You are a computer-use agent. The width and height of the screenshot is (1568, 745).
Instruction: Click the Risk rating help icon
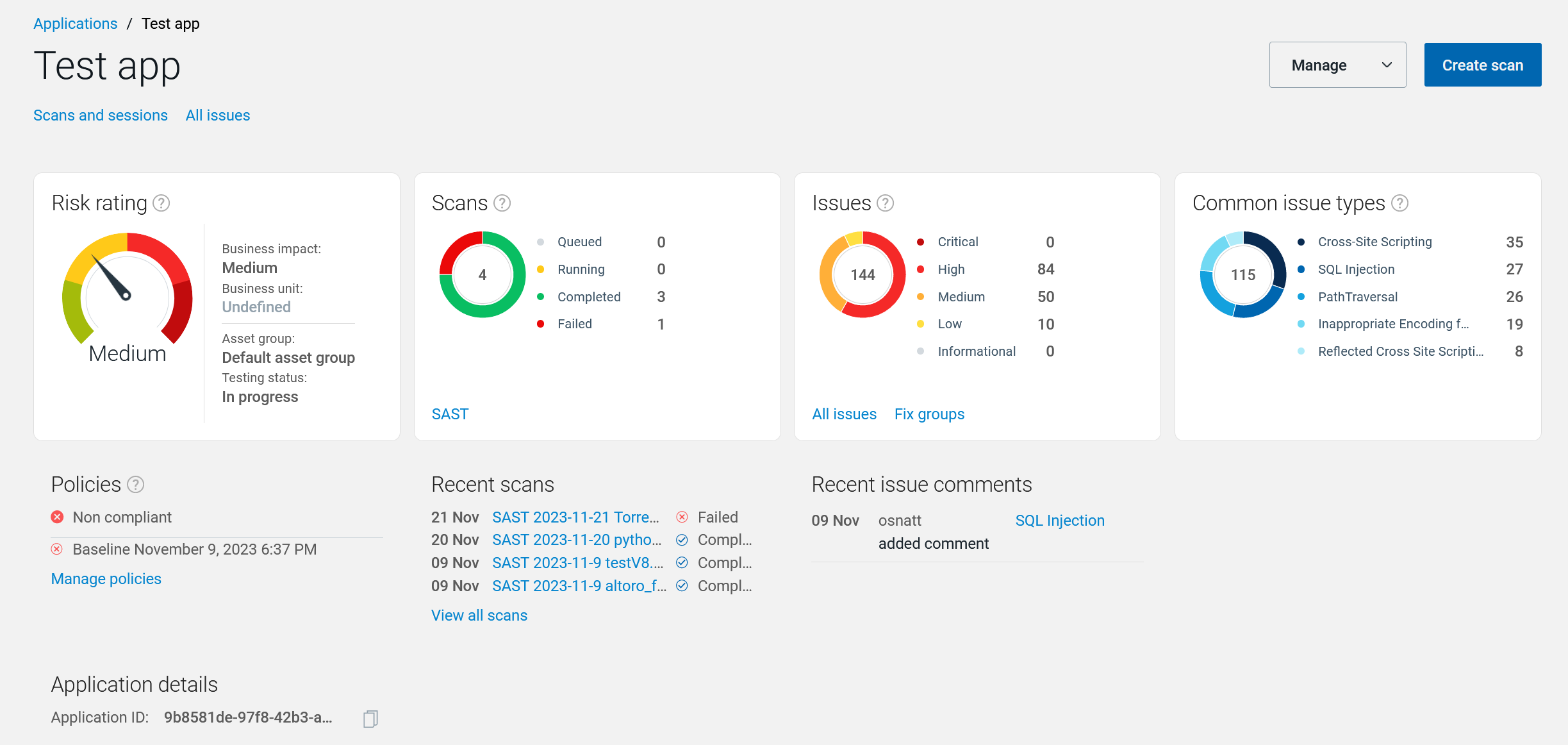click(161, 203)
